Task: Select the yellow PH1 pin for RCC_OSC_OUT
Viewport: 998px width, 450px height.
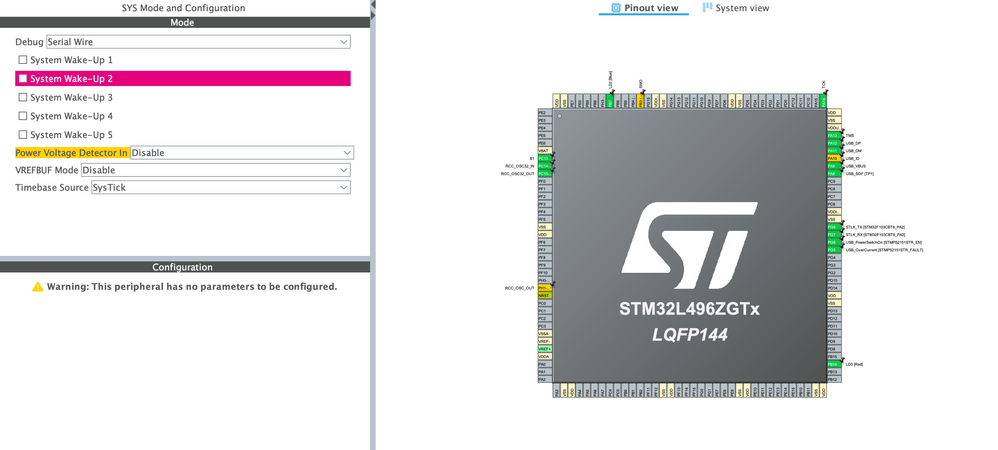Action: point(545,288)
